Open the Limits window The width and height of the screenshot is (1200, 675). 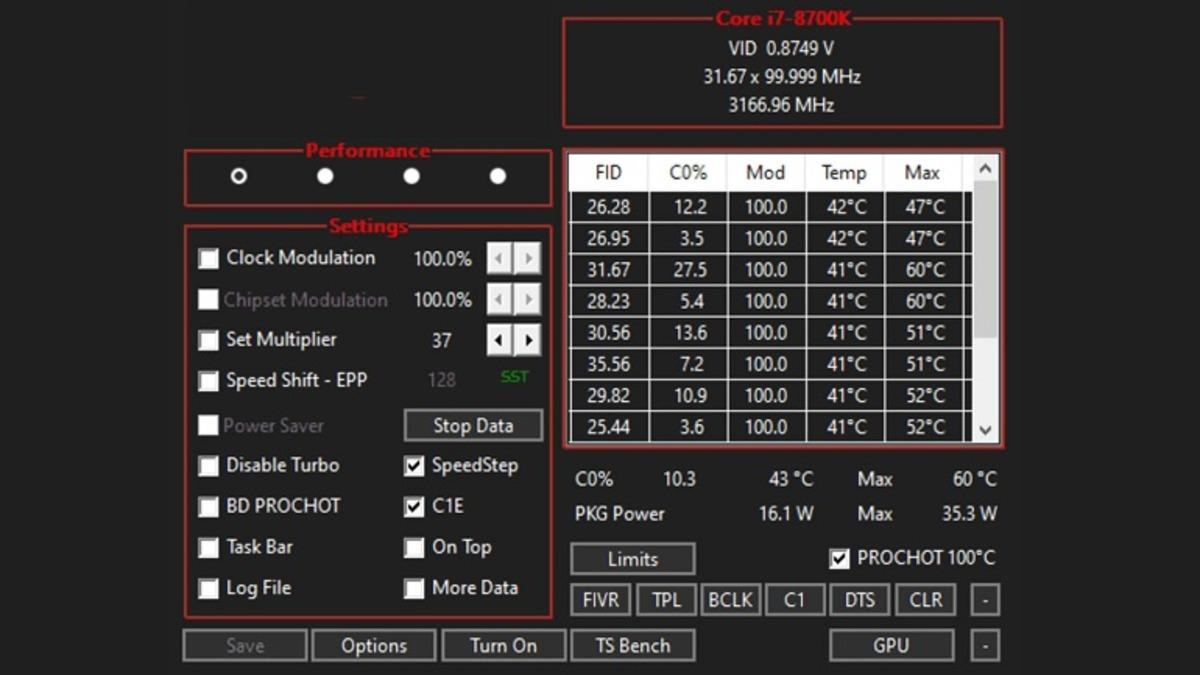click(632, 558)
